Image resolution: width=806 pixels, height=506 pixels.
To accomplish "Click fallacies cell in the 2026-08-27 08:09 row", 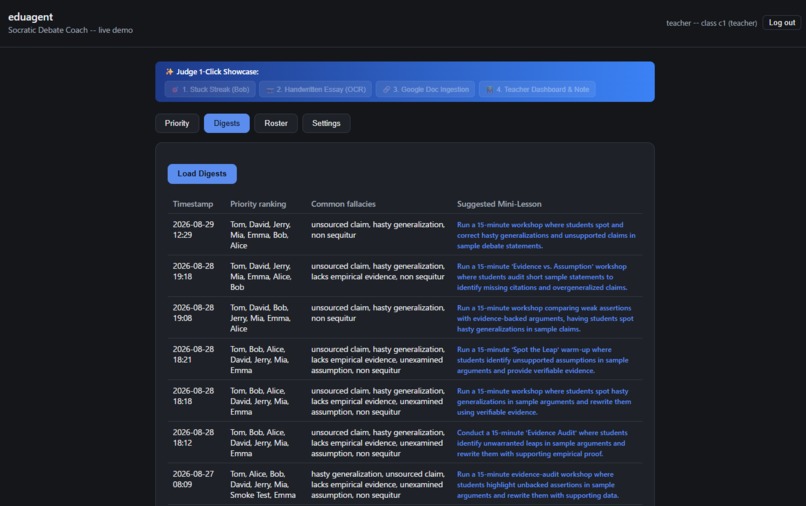I will 378,485.
